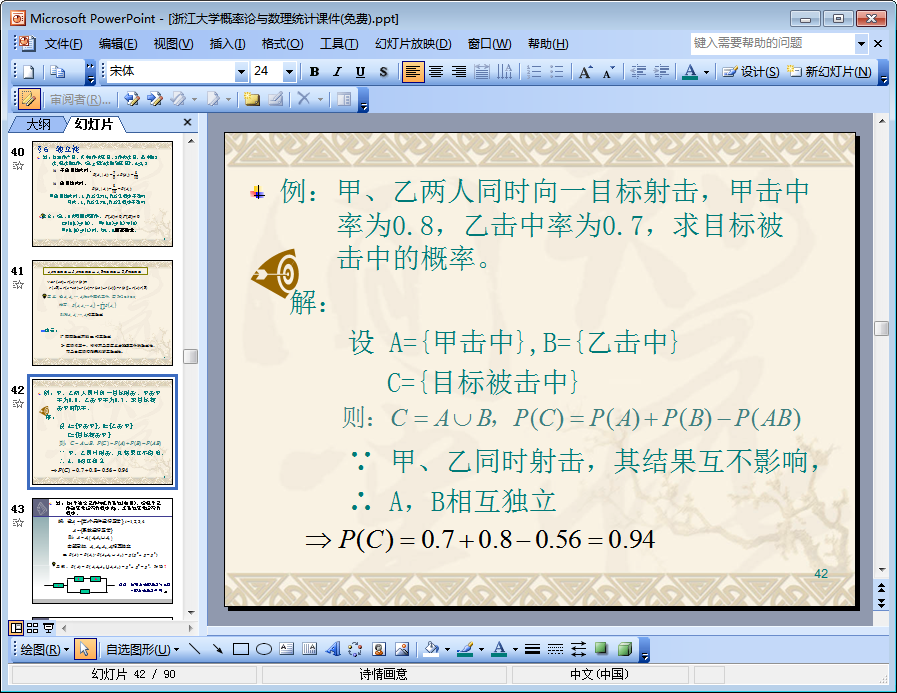Switch to slide sorter view
Image resolution: width=897 pixels, height=693 pixels.
tap(33, 628)
